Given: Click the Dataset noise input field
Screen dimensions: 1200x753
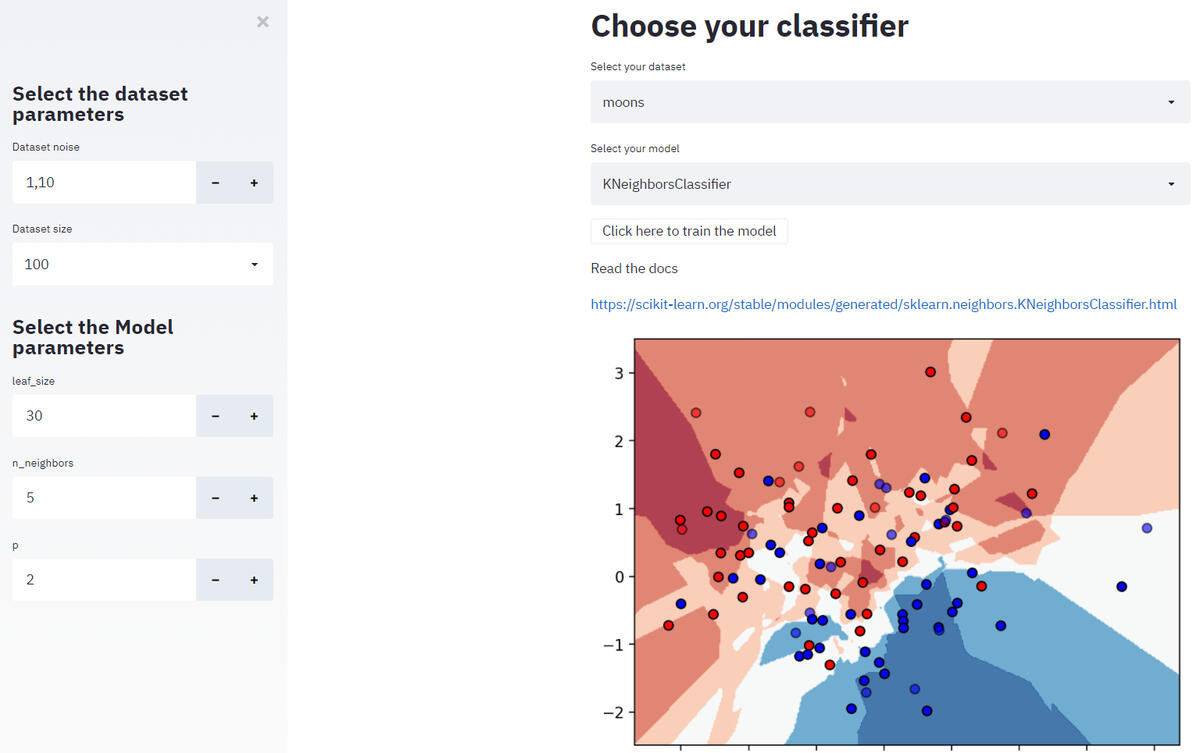Looking at the screenshot, I should pos(104,183).
